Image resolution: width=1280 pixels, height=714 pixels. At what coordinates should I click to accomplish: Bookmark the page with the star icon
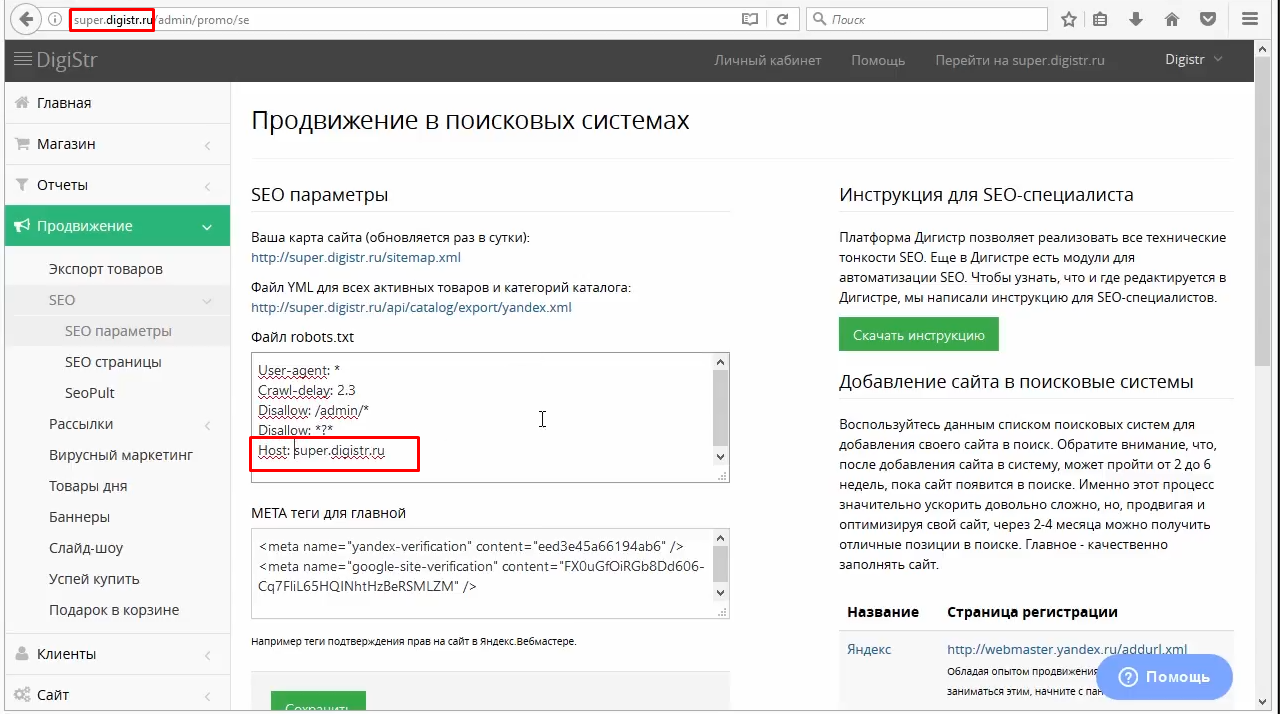(x=1068, y=18)
